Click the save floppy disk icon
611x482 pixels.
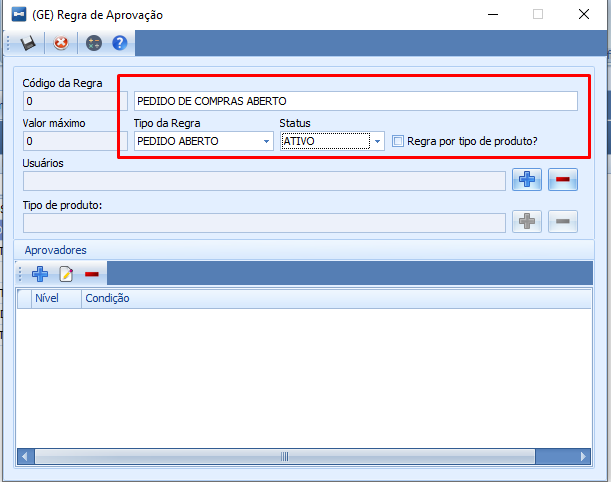[28, 43]
